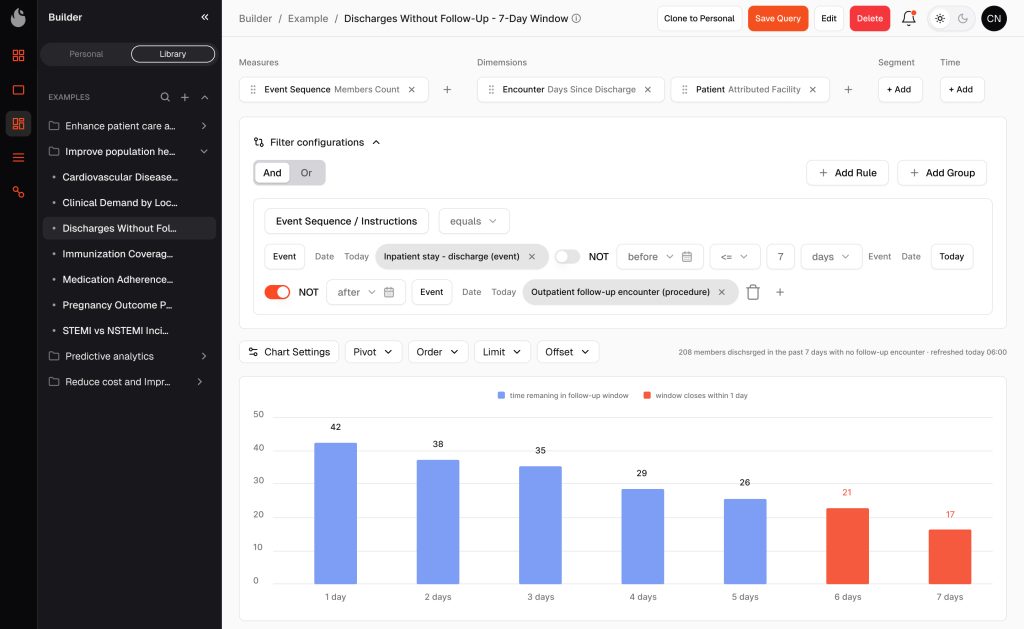Disable the orange NOT toggle before 'after'
This screenshot has width=1024, height=629.
coord(277,292)
